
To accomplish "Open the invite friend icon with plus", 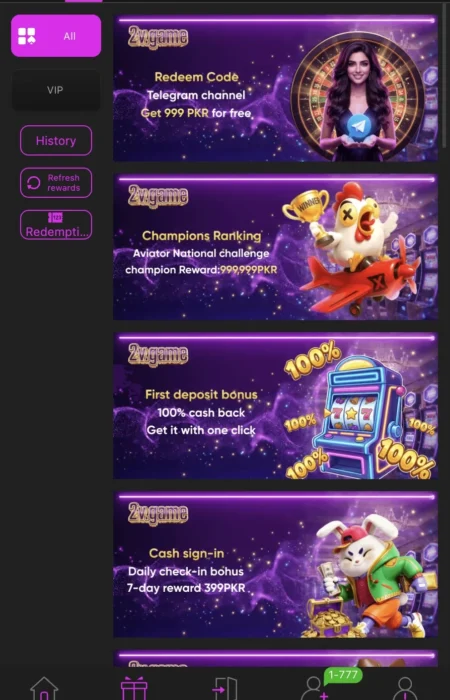I will (314, 689).
